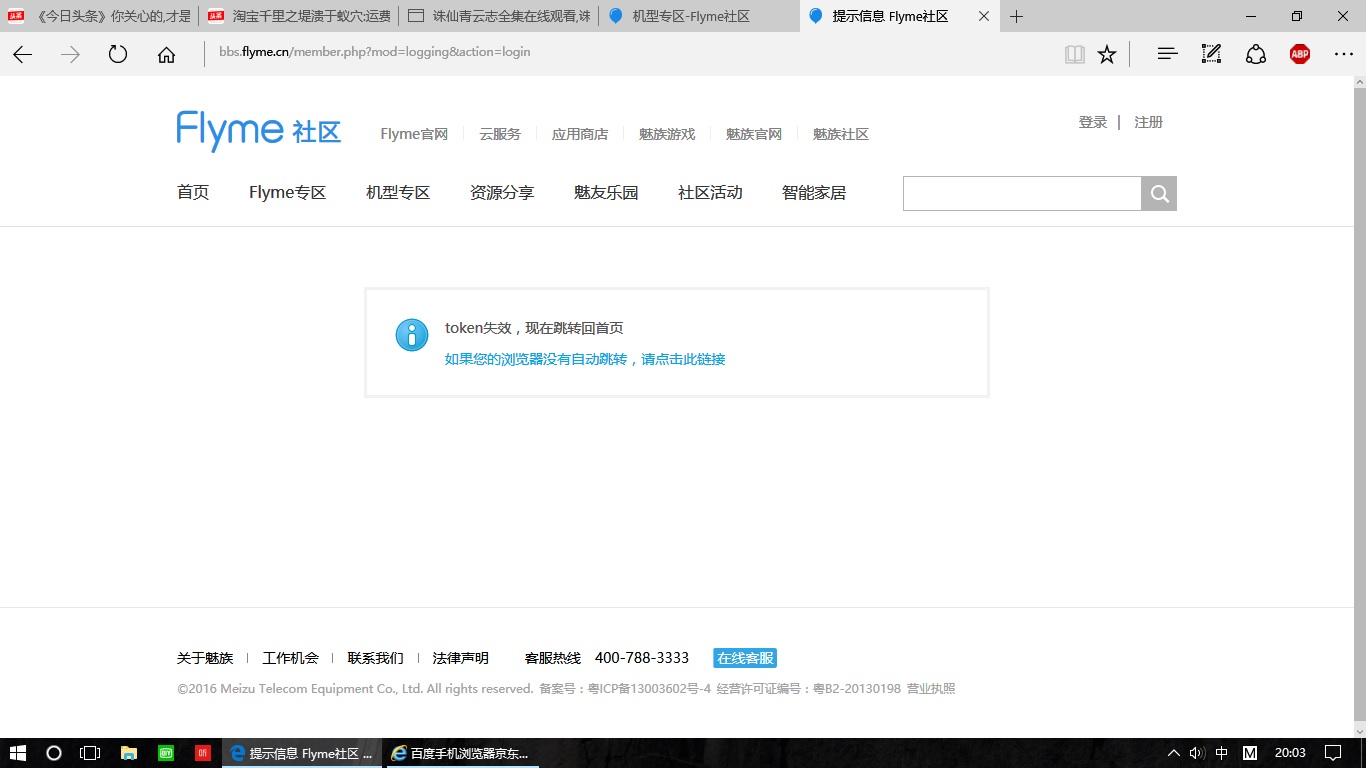Open the Share panel
This screenshot has height=768, width=1366.
coord(1256,54)
